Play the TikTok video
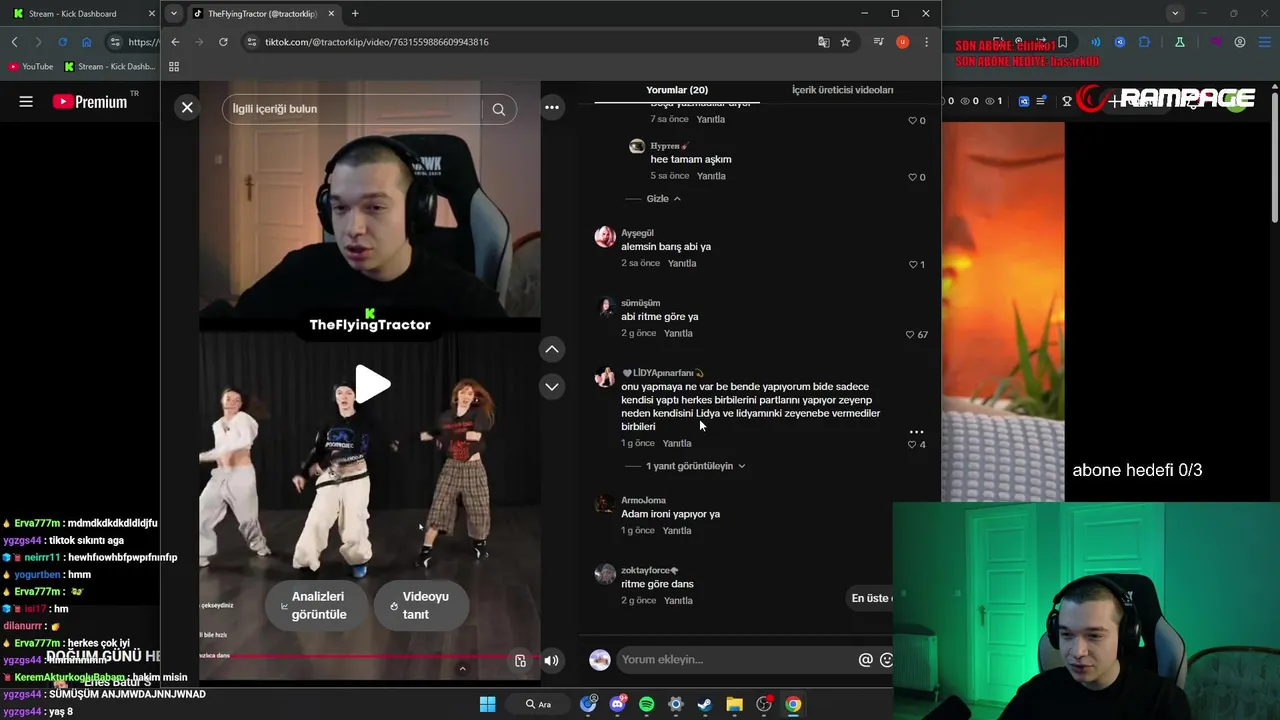1280x720 pixels. 371,384
